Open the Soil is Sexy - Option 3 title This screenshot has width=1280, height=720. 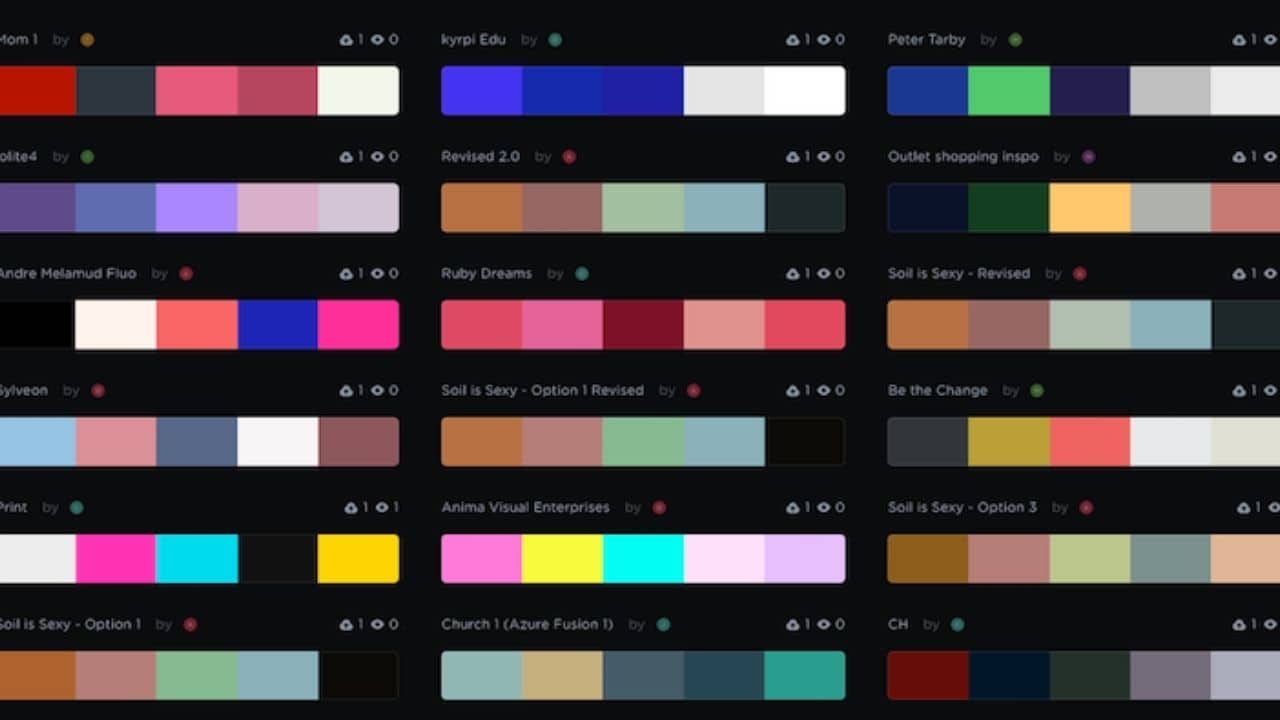tap(962, 508)
